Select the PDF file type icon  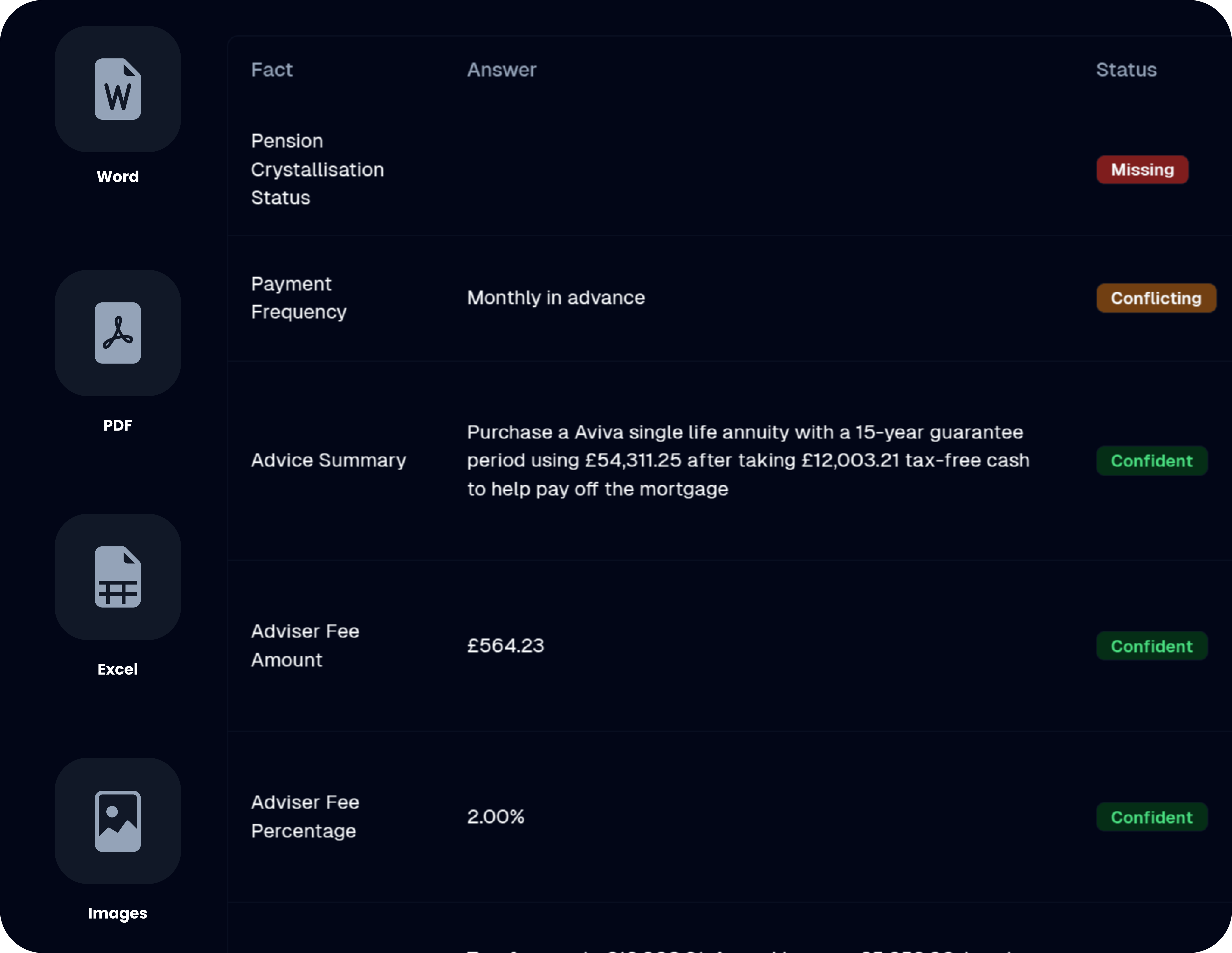[x=117, y=333]
